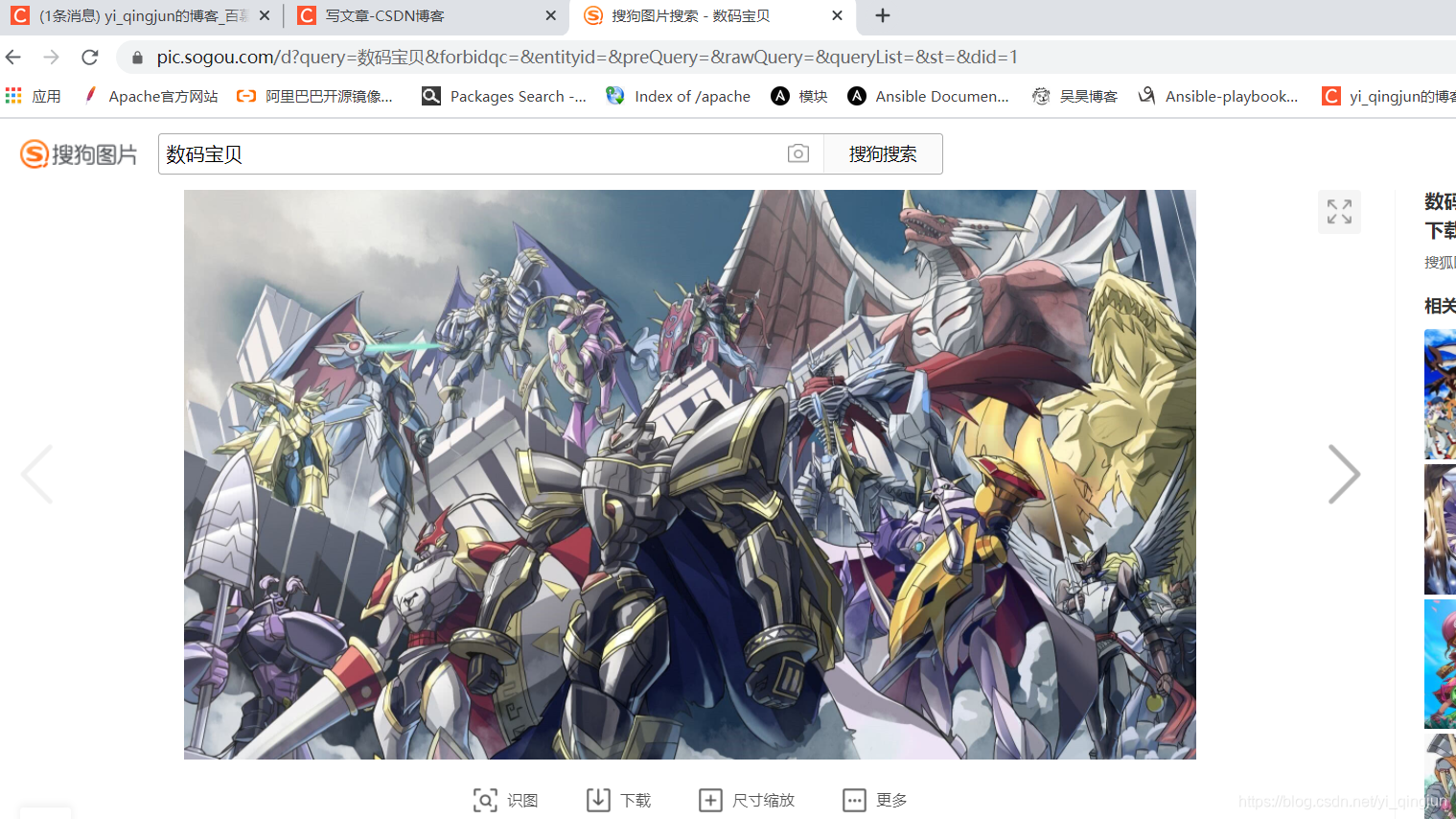Click the left chevron for previous image
This screenshot has width=1456, height=819.
36,473
